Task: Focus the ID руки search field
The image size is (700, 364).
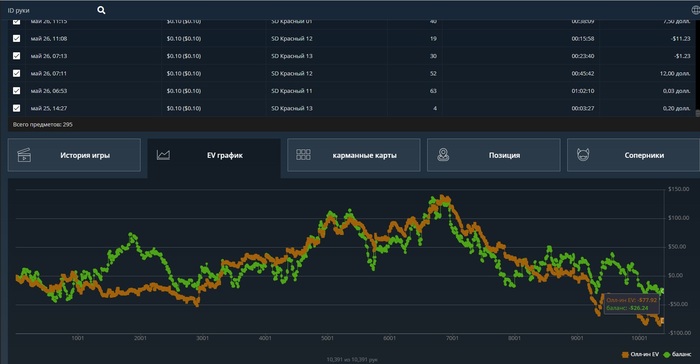Action: click(x=49, y=10)
